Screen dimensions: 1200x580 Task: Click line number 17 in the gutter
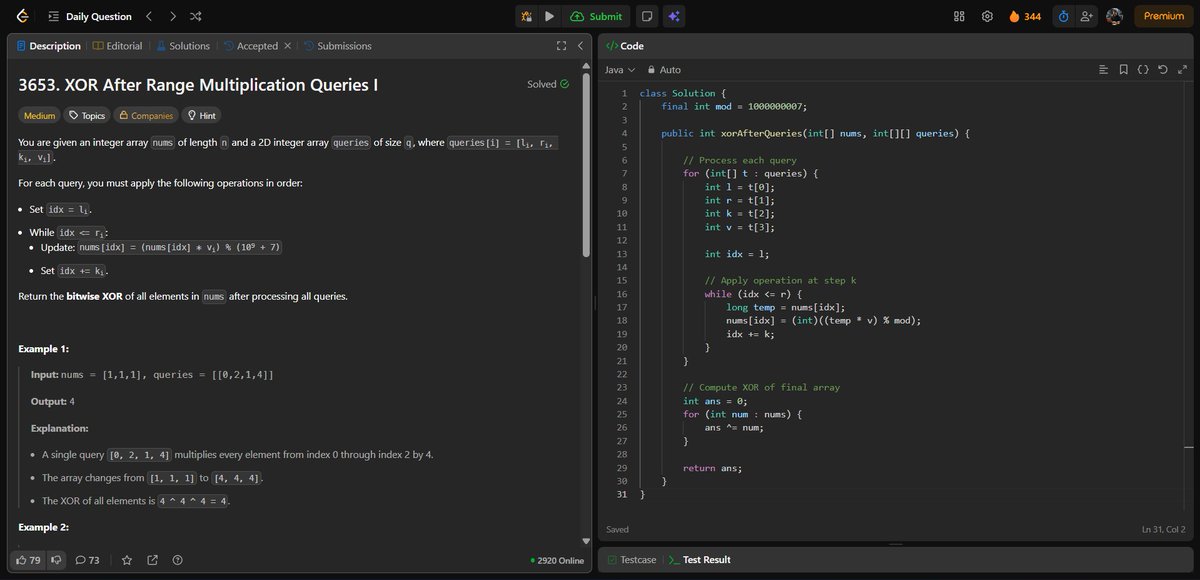[x=620, y=307]
